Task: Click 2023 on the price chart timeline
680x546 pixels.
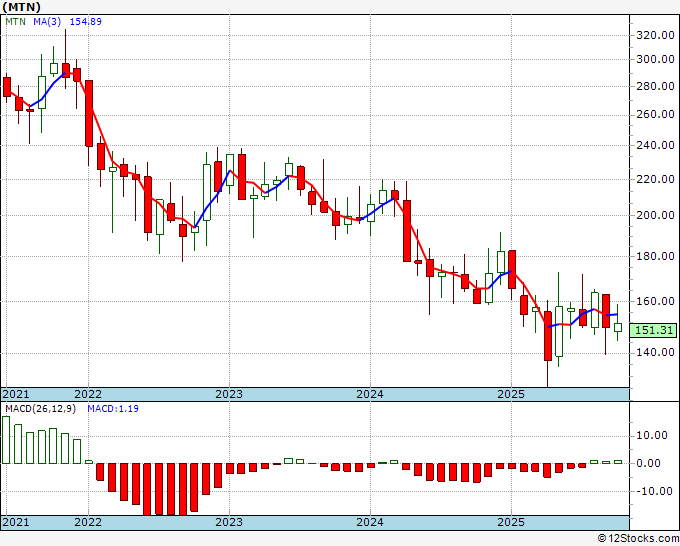Action: click(x=229, y=394)
